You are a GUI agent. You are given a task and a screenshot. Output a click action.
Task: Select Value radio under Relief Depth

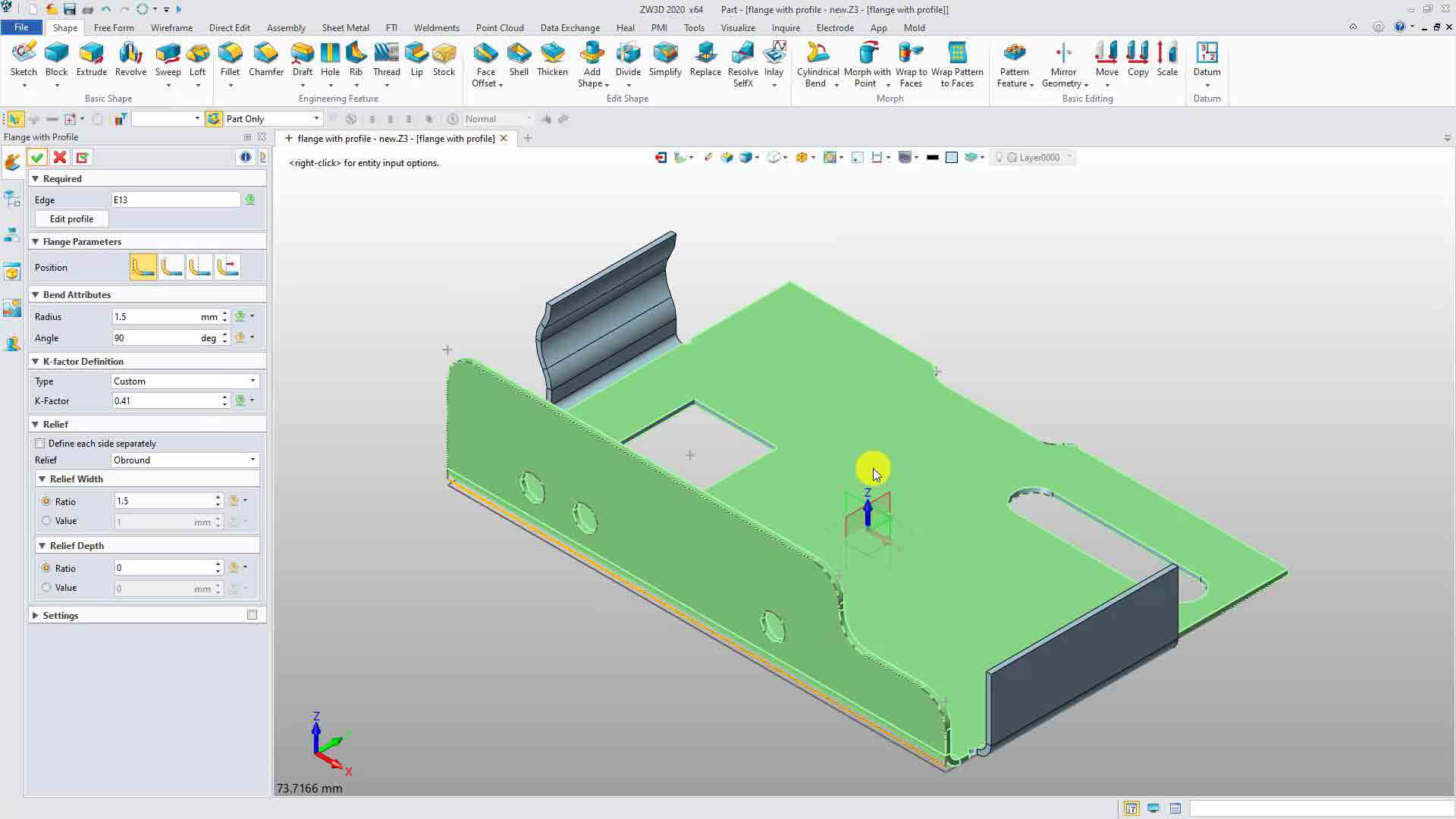(46, 588)
